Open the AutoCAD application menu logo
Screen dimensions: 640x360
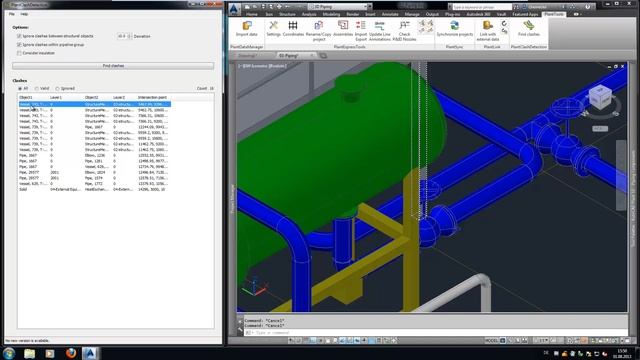tap(234, 9)
